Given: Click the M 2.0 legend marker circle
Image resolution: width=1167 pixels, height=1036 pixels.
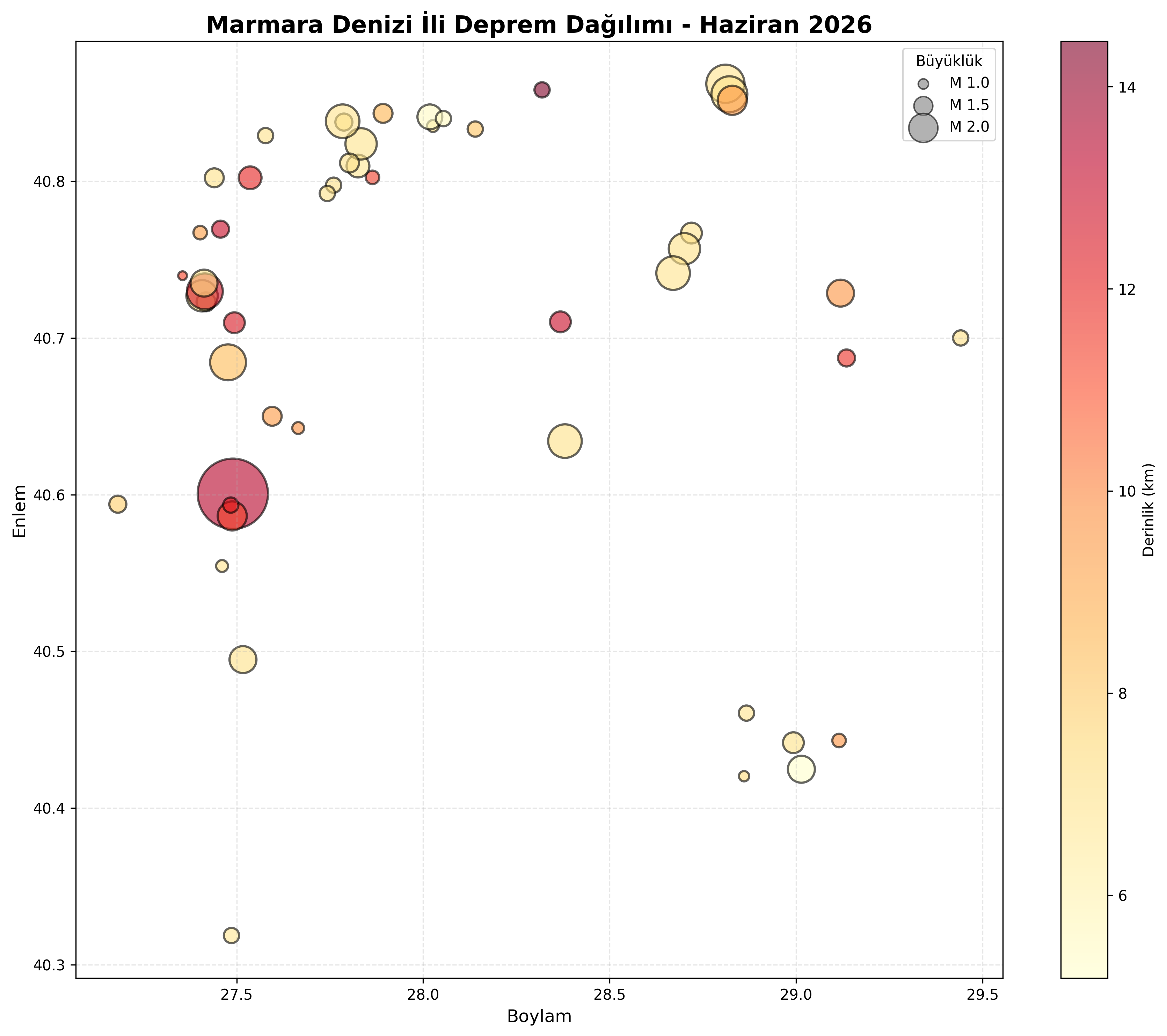Looking at the screenshot, I should (x=923, y=127).
